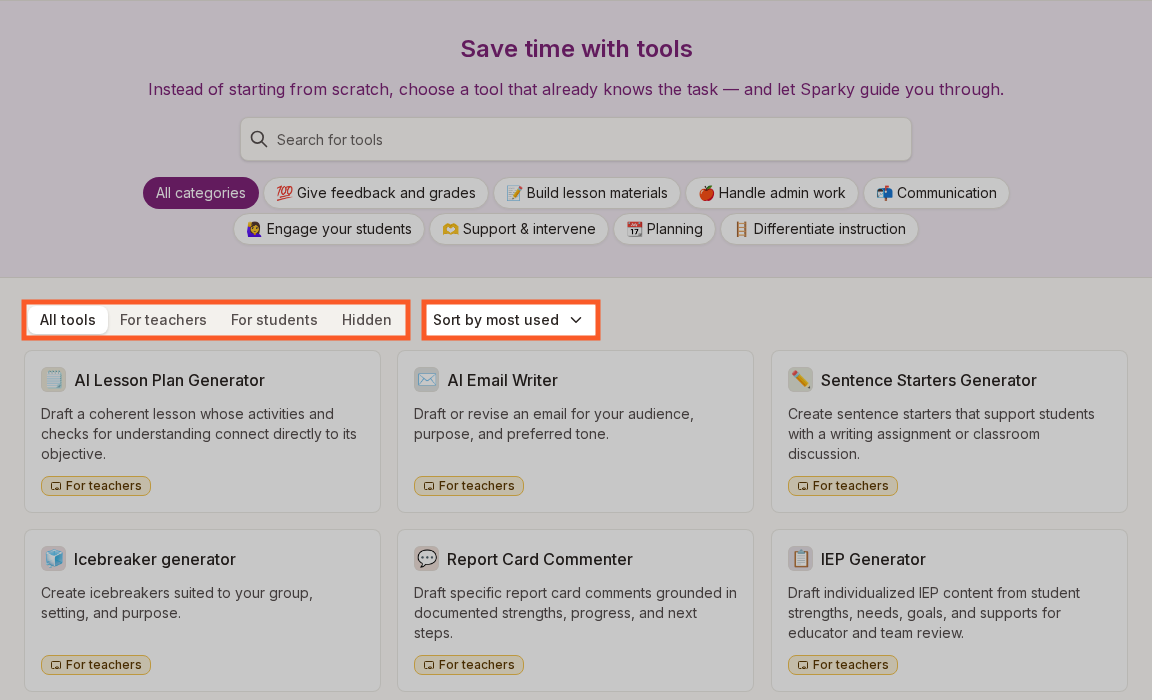This screenshot has width=1152, height=700.
Task: Click the AI Email Writer envelope icon
Action: pos(426,380)
